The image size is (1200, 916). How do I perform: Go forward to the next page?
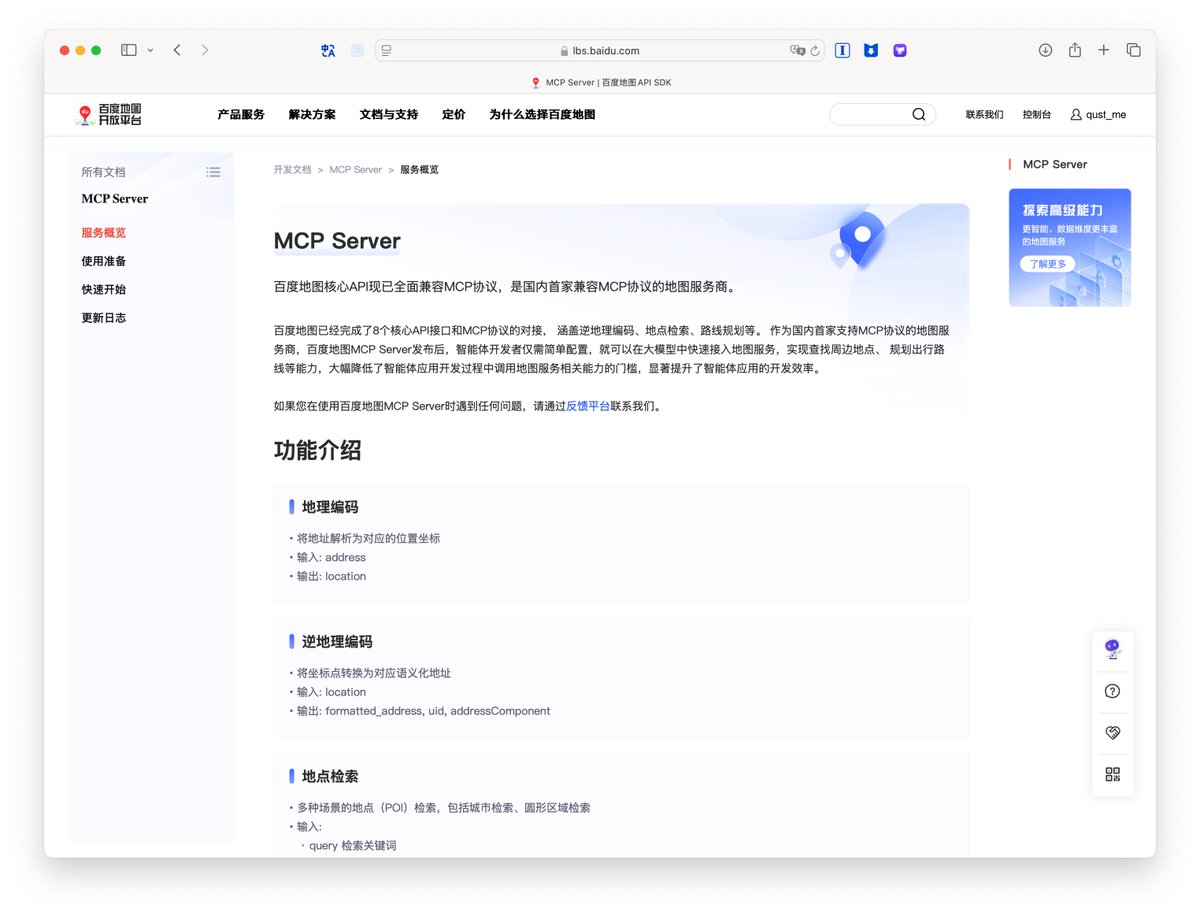tap(205, 50)
